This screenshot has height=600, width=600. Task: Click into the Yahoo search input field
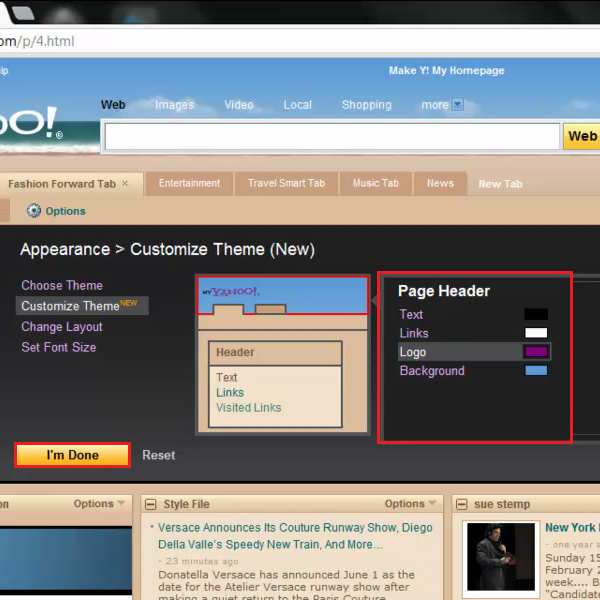coord(332,136)
